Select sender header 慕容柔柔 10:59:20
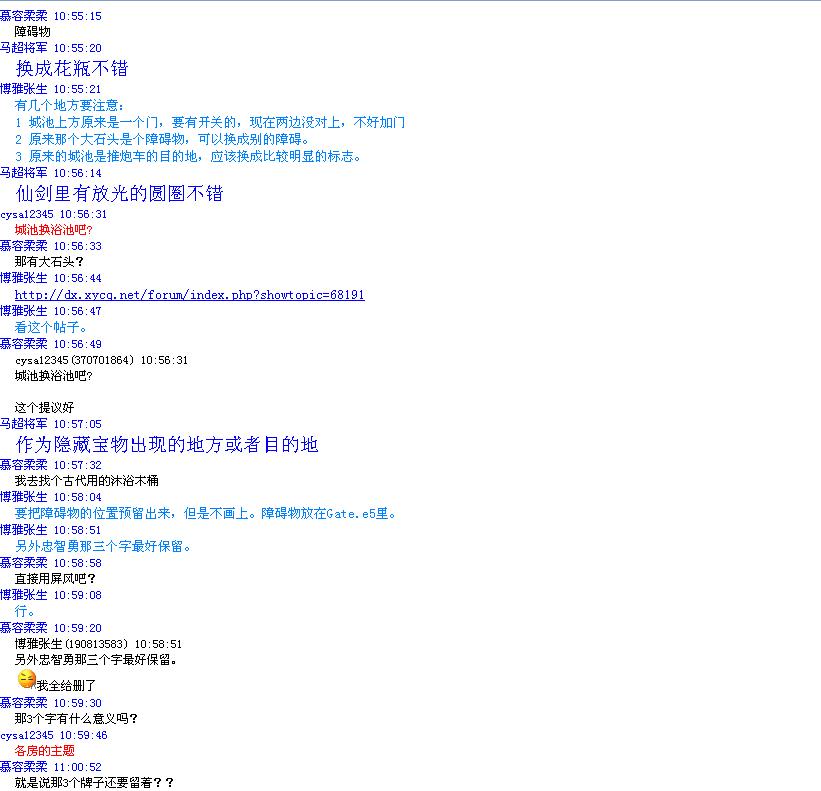 (x=51, y=628)
